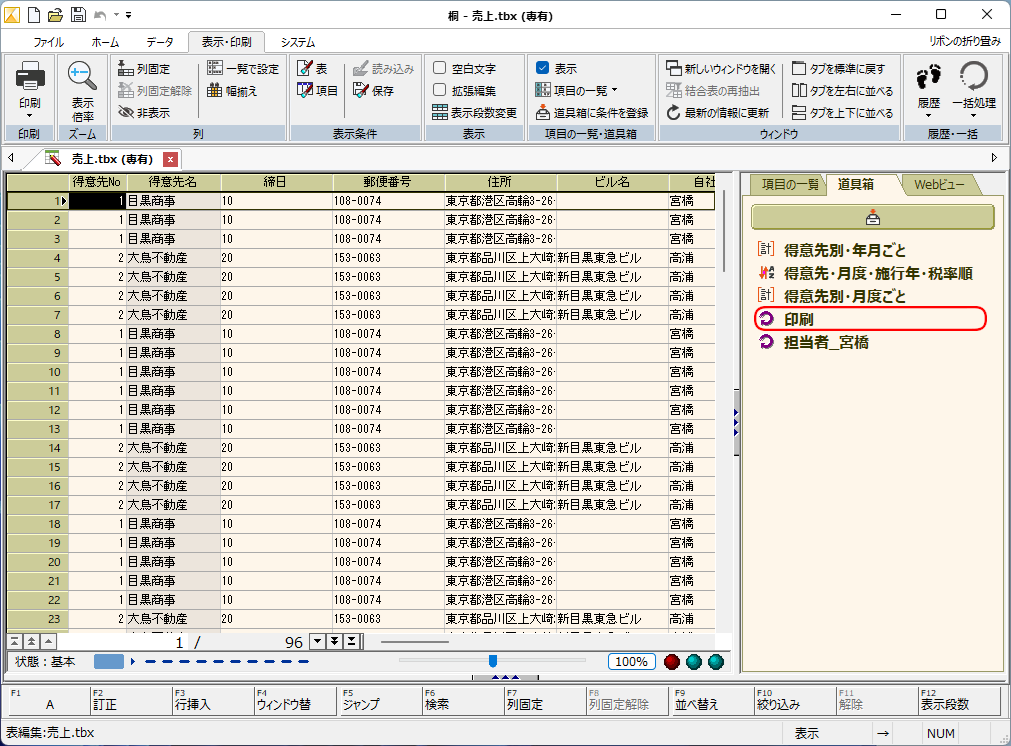Enable the 空白文字 checkbox

tap(440, 69)
